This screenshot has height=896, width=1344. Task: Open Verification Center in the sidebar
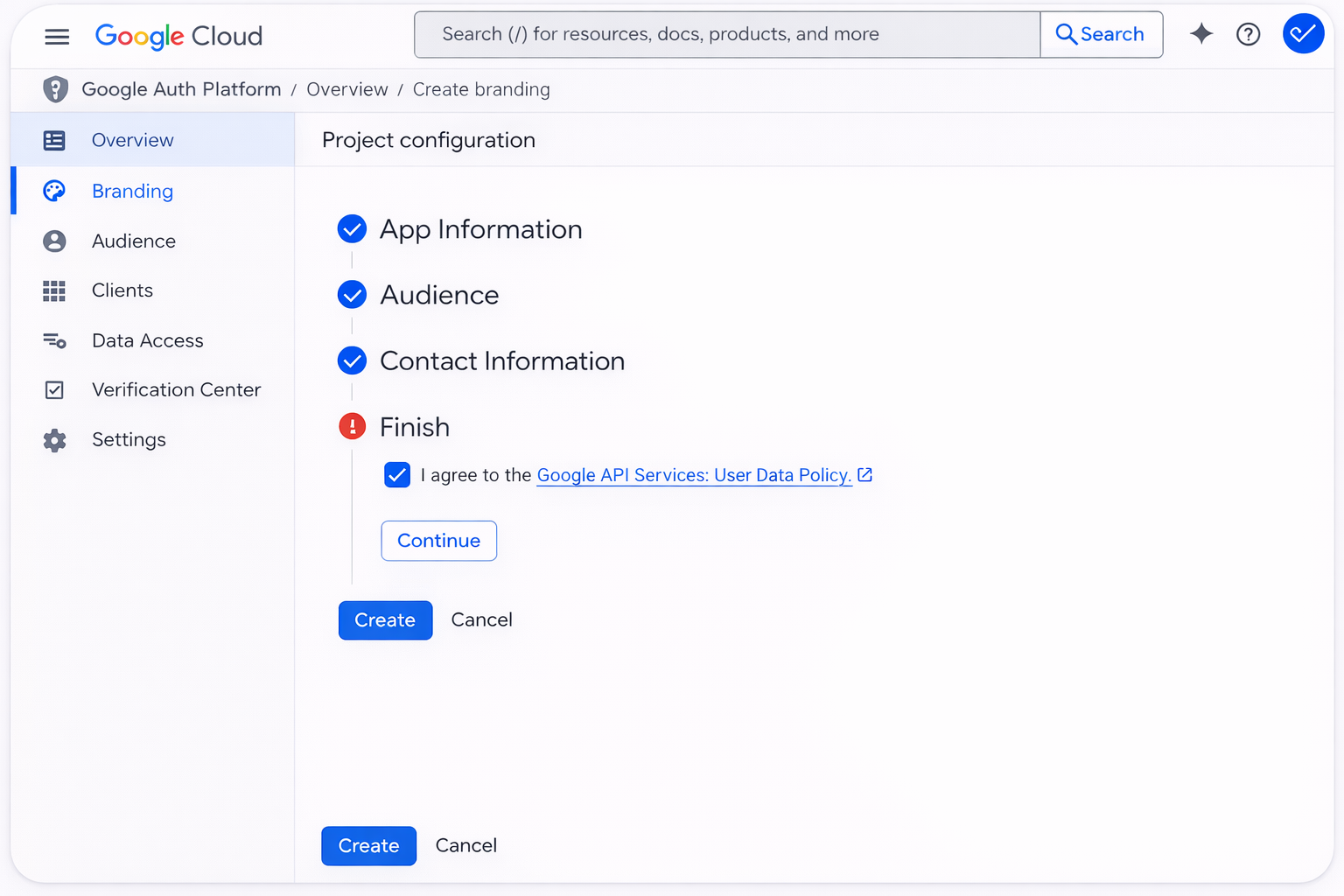click(x=176, y=390)
